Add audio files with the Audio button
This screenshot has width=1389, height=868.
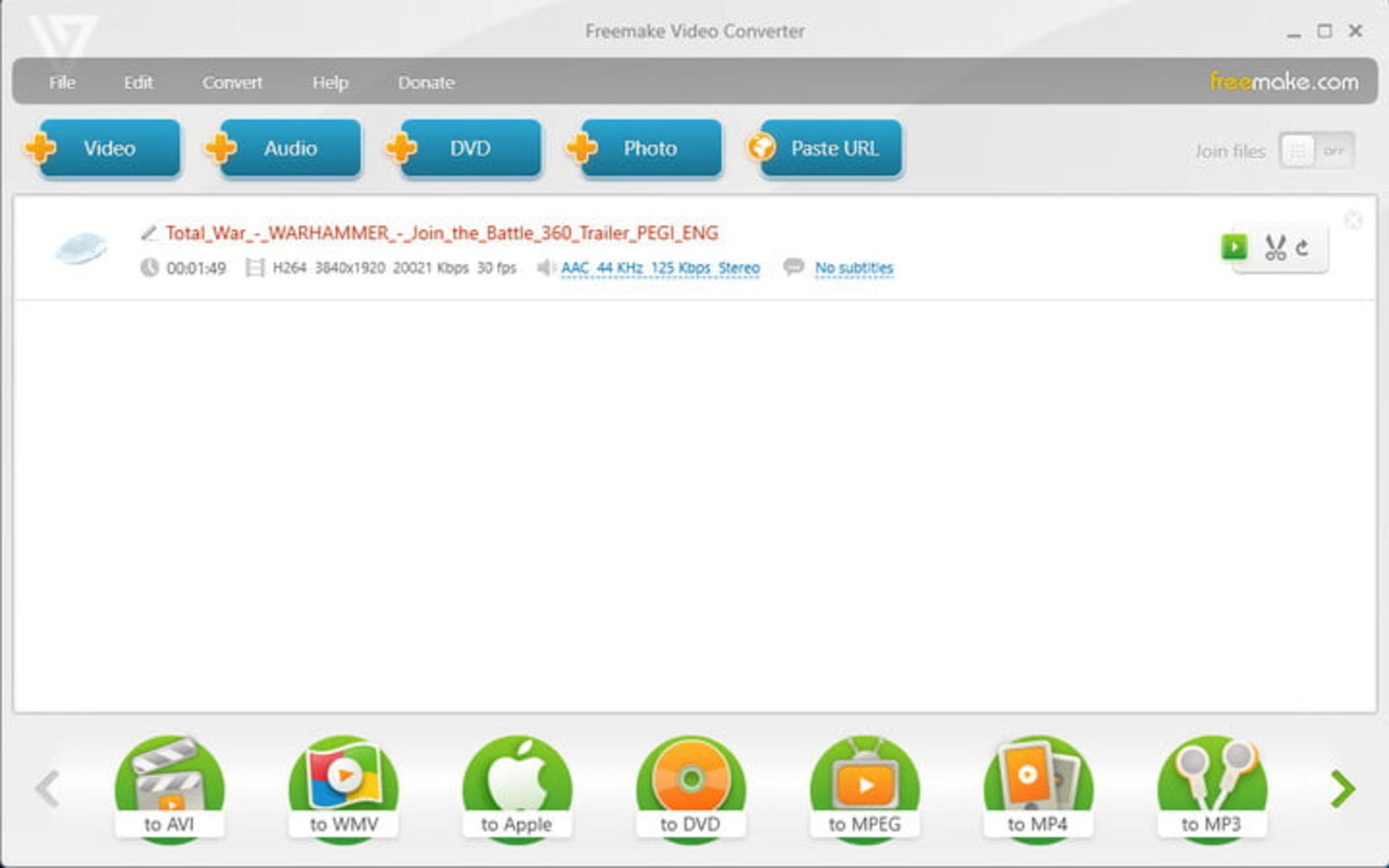click(x=284, y=148)
